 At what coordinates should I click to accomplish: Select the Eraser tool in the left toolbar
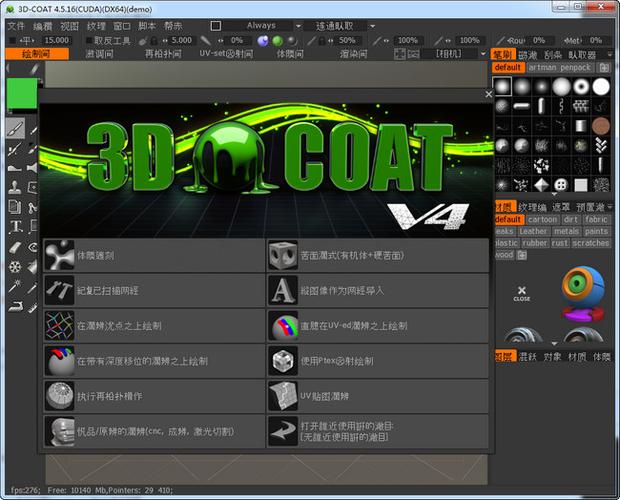point(15,247)
